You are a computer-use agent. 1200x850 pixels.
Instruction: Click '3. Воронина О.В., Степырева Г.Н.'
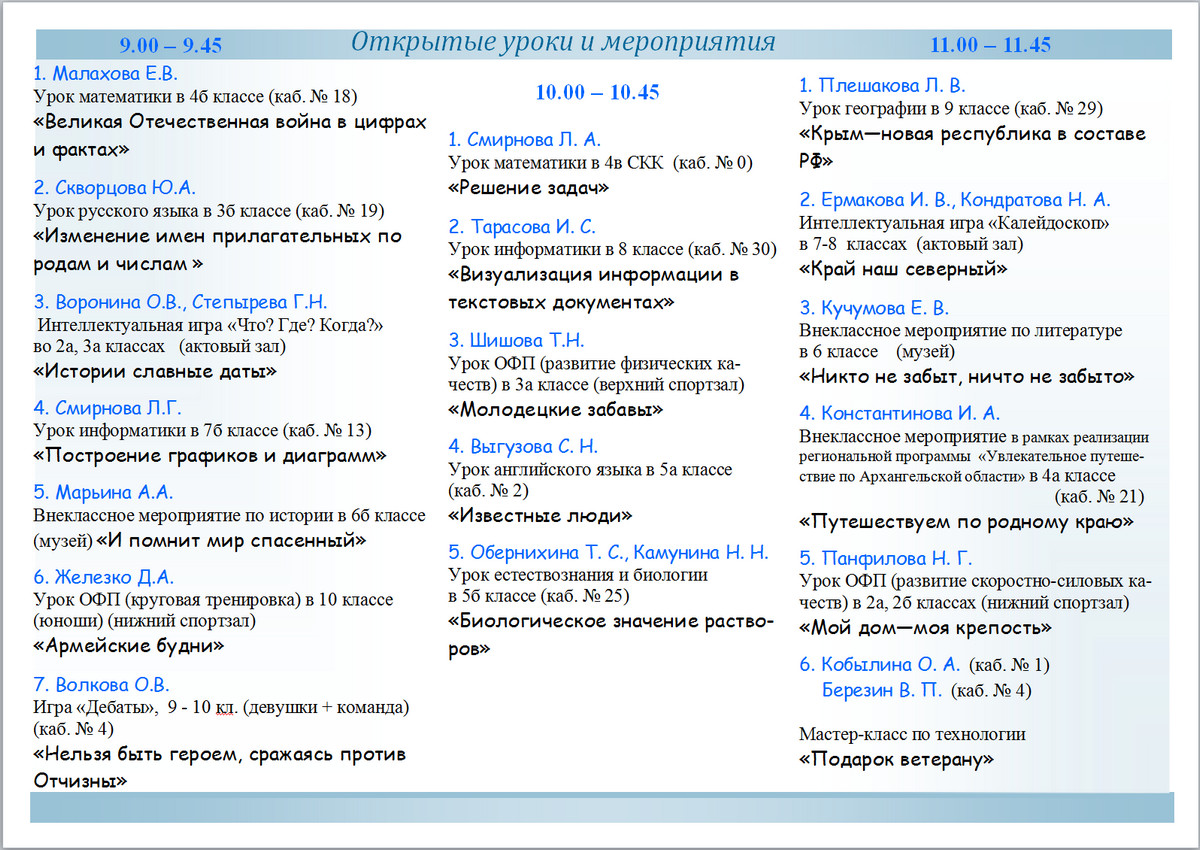pyautogui.click(x=180, y=302)
